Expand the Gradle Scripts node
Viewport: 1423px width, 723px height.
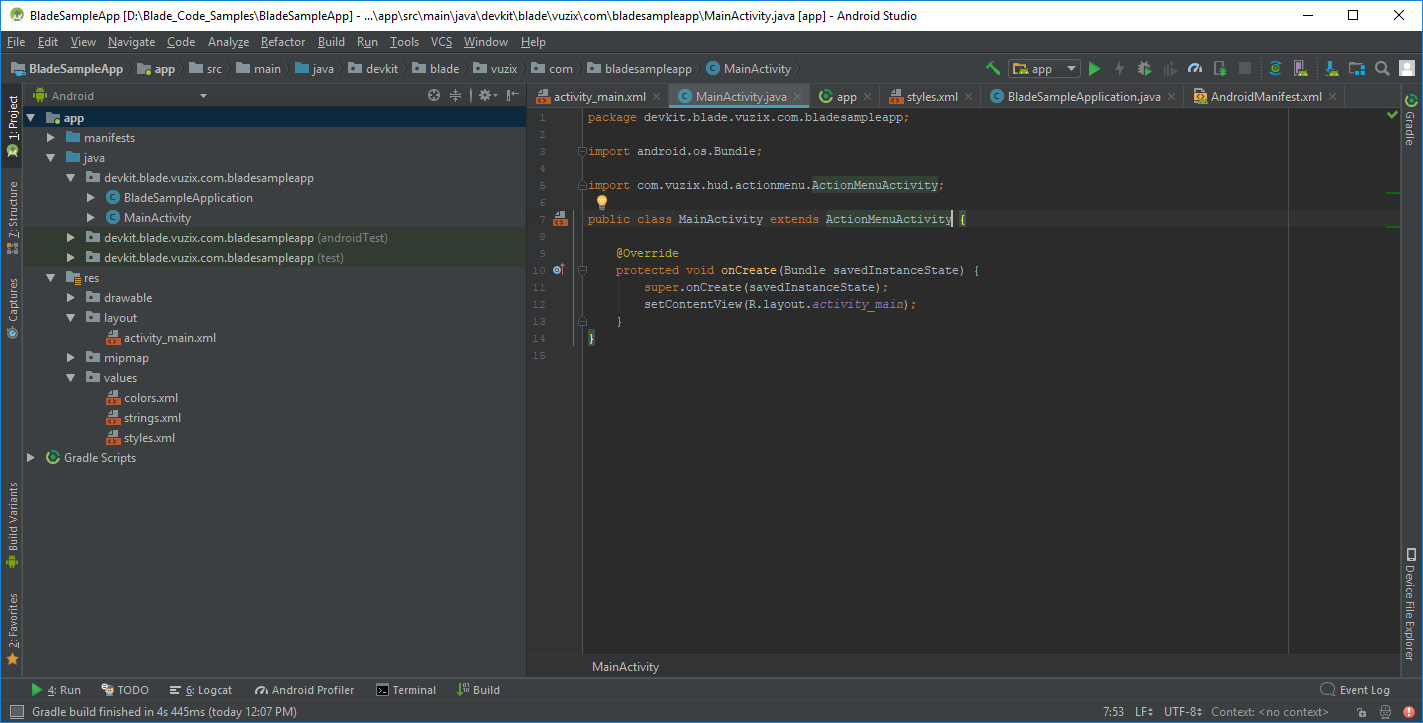click(30, 458)
